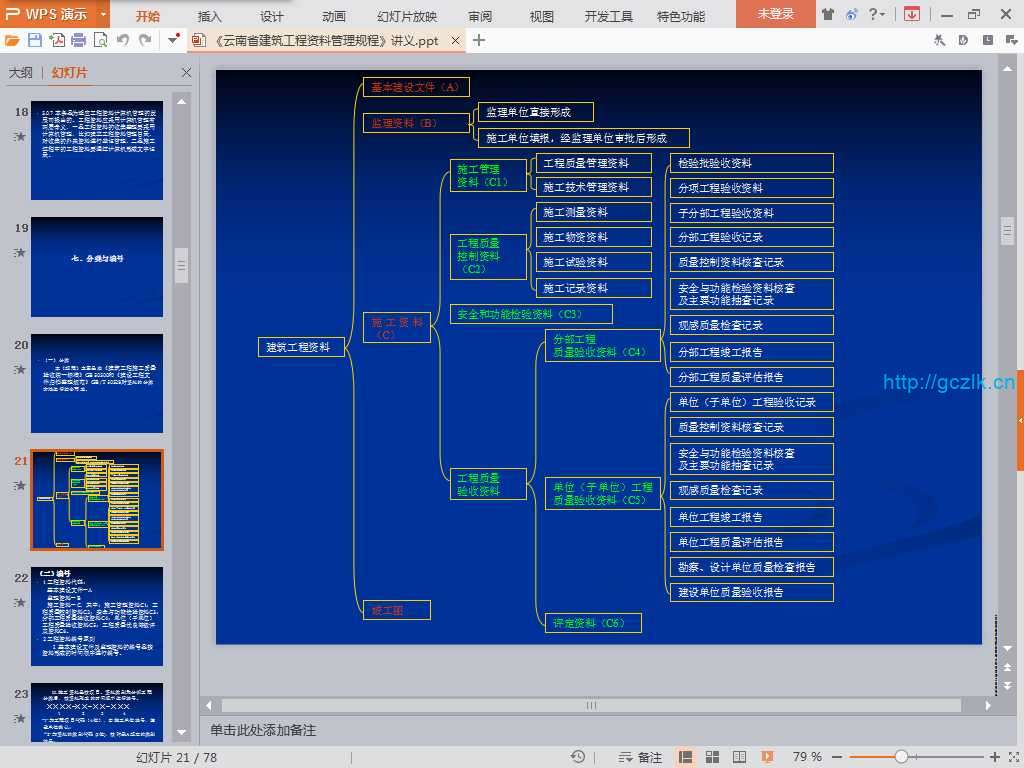
Task: Click the Print icon in quick toolbar
Action: tap(79, 41)
